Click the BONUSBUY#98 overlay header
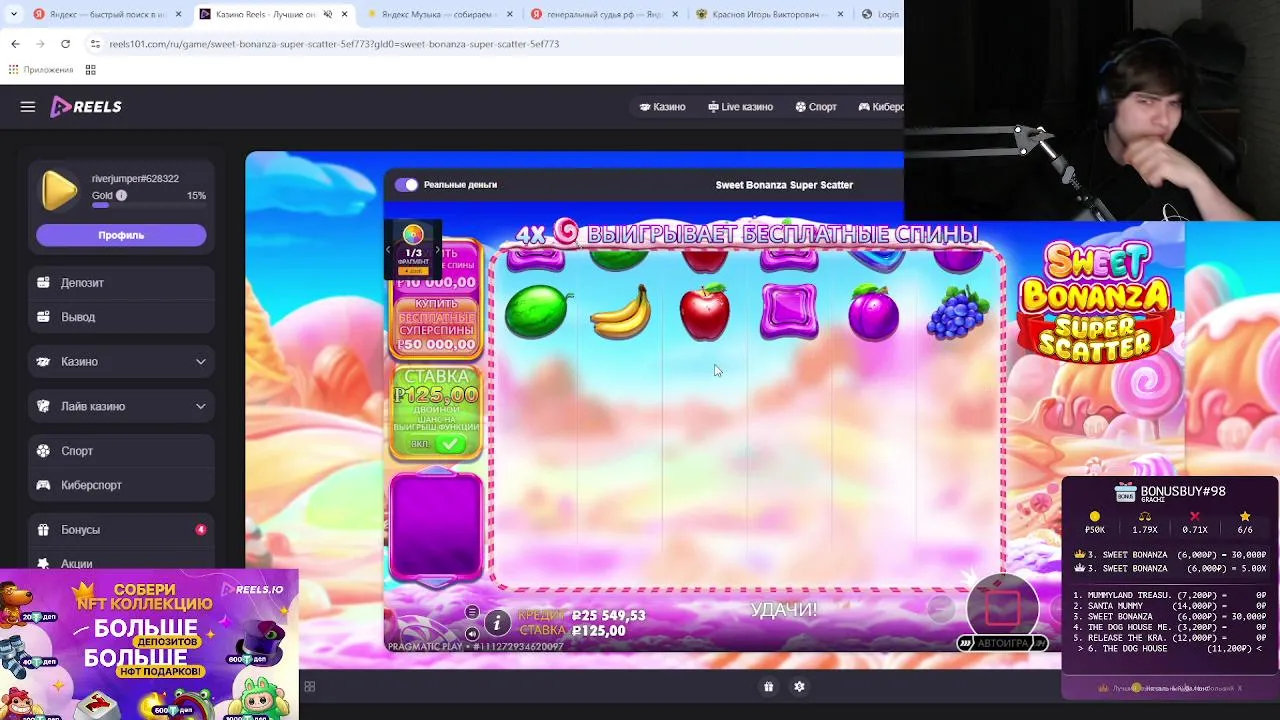Image resolution: width=1280 pixels, height=720 pixels. point(1170,492)
